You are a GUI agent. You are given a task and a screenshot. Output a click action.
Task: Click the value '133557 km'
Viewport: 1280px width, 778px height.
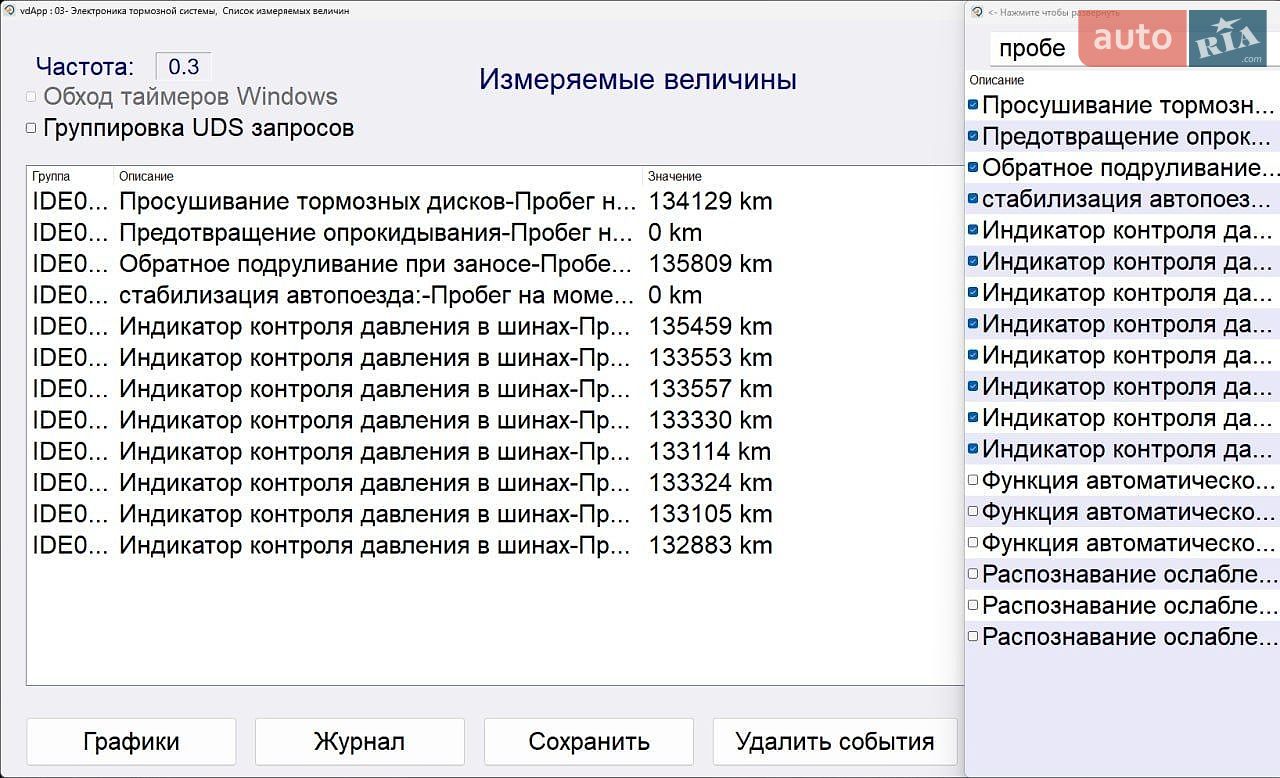[x=710, y=389]
